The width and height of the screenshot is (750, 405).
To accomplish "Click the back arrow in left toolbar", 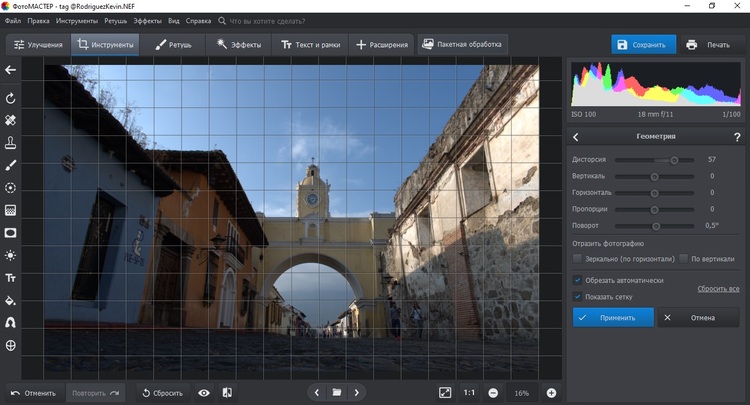I will [11, 70].
